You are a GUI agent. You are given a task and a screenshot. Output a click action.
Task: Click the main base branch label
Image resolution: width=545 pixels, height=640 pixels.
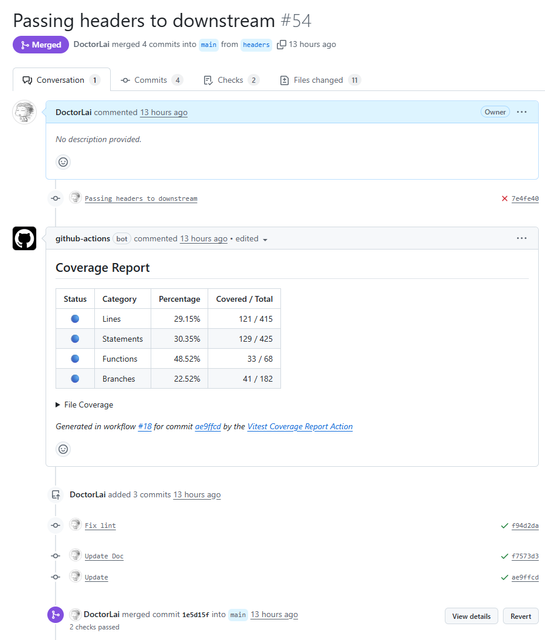209,44
